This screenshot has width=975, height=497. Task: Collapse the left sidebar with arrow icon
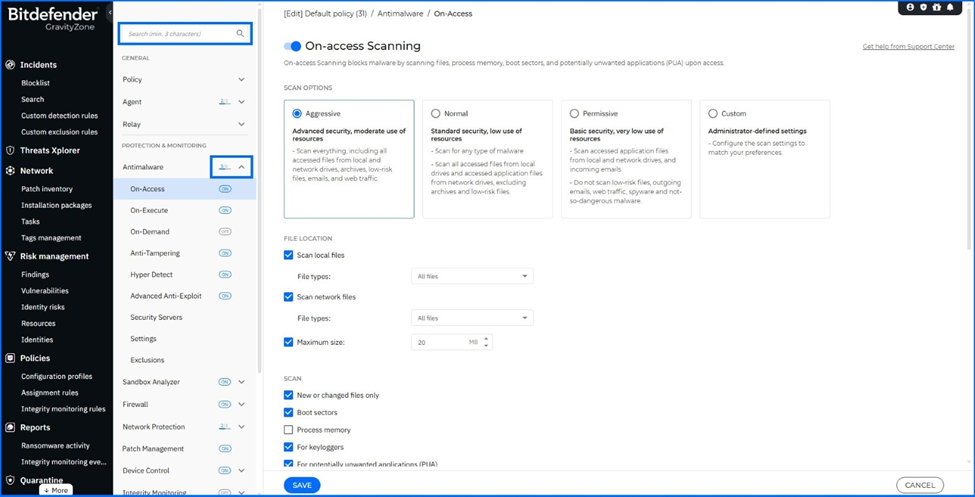(x=109, y=12)
